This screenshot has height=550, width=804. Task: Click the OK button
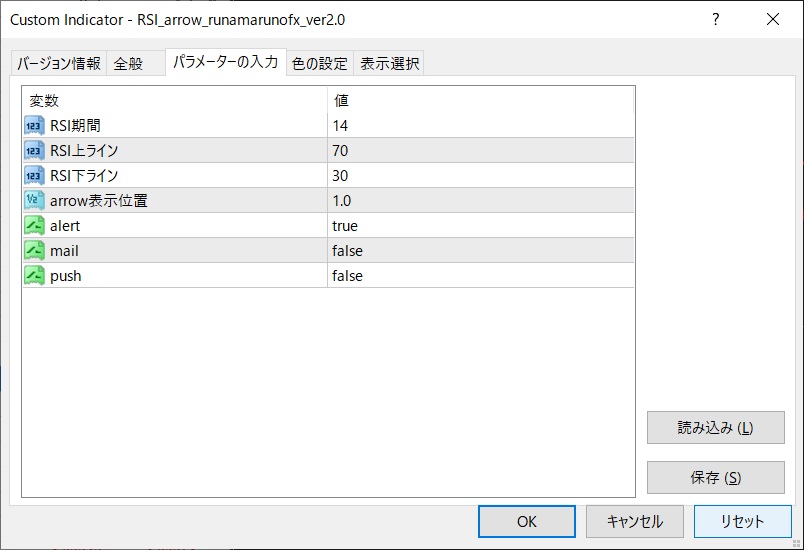tap(527, 521)
